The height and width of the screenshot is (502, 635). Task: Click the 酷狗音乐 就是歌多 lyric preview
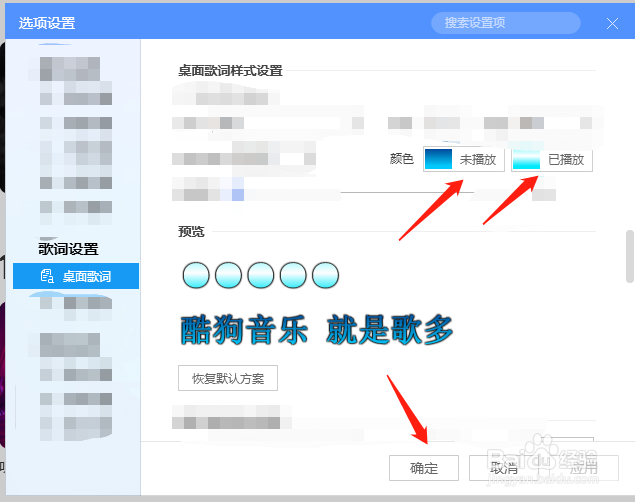tap(316, 330)
